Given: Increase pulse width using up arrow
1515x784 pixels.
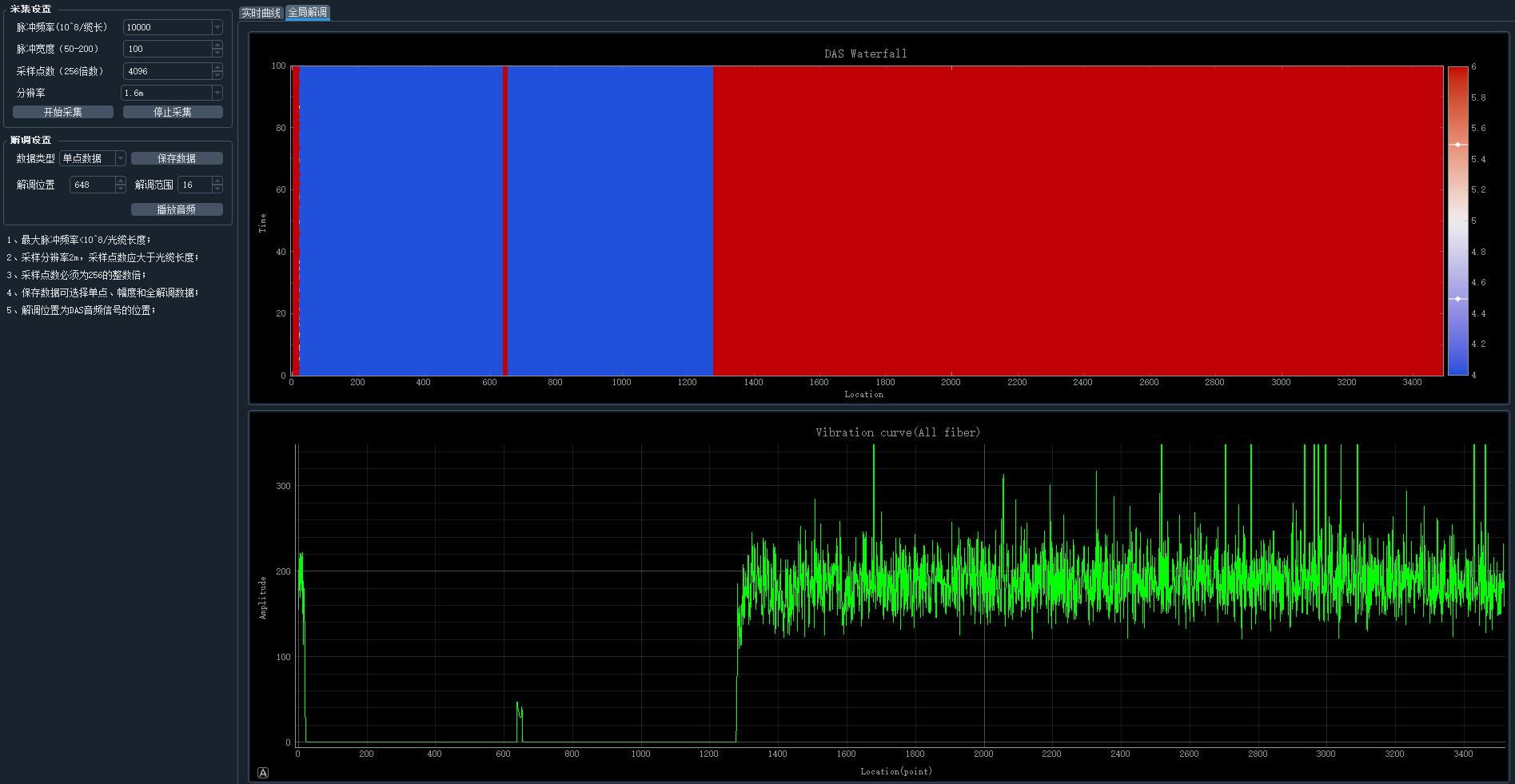Looking at the screenshot, I should pyautogui.click(x=217, y=45).
